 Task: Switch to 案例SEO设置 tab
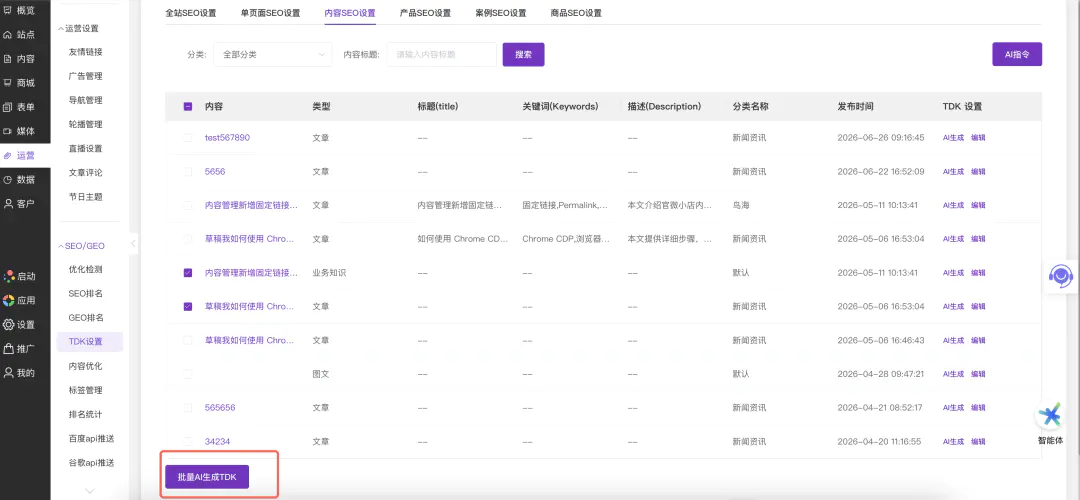pos(501,13)
